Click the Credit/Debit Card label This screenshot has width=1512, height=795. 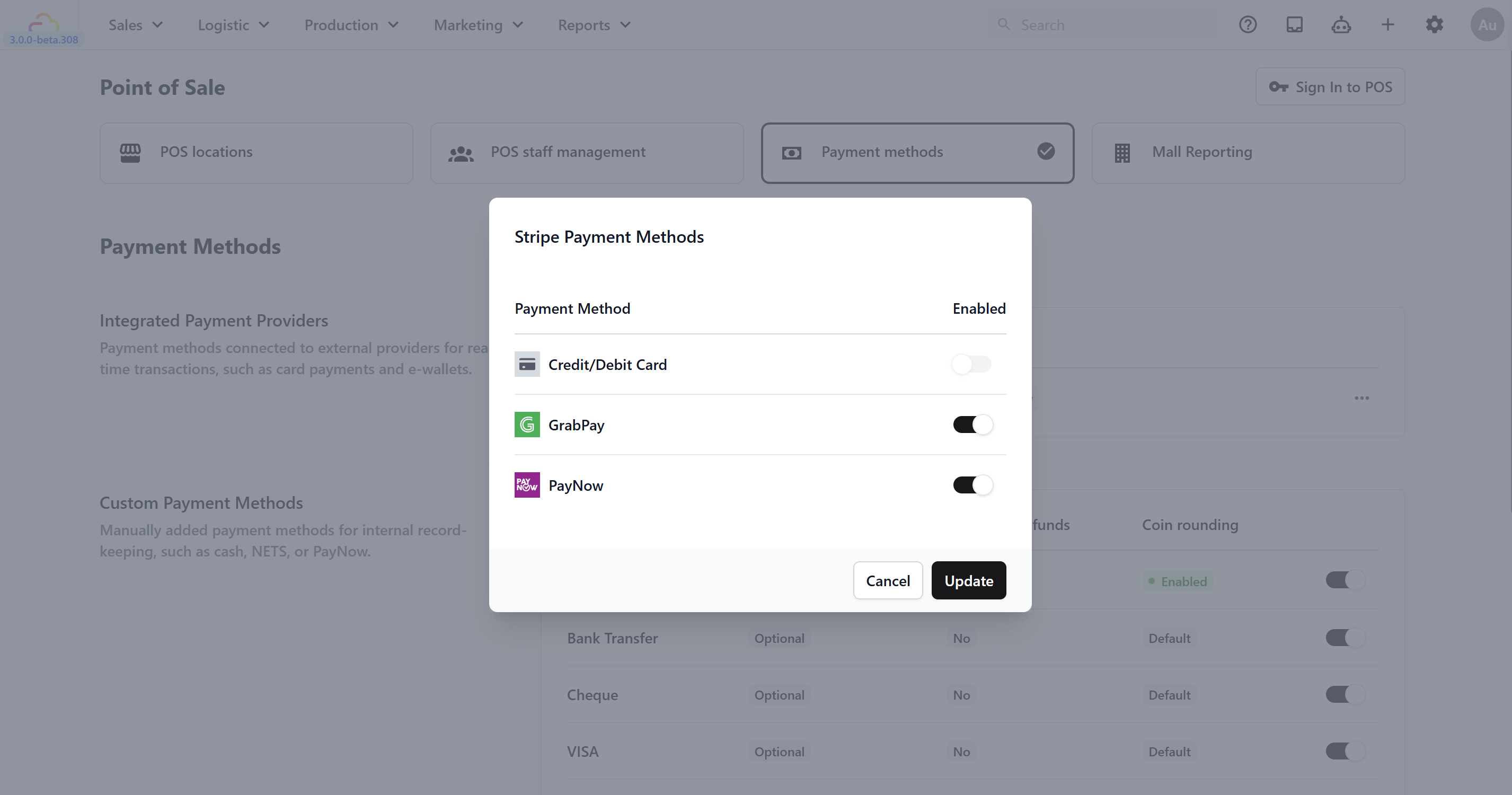[607, 365]
